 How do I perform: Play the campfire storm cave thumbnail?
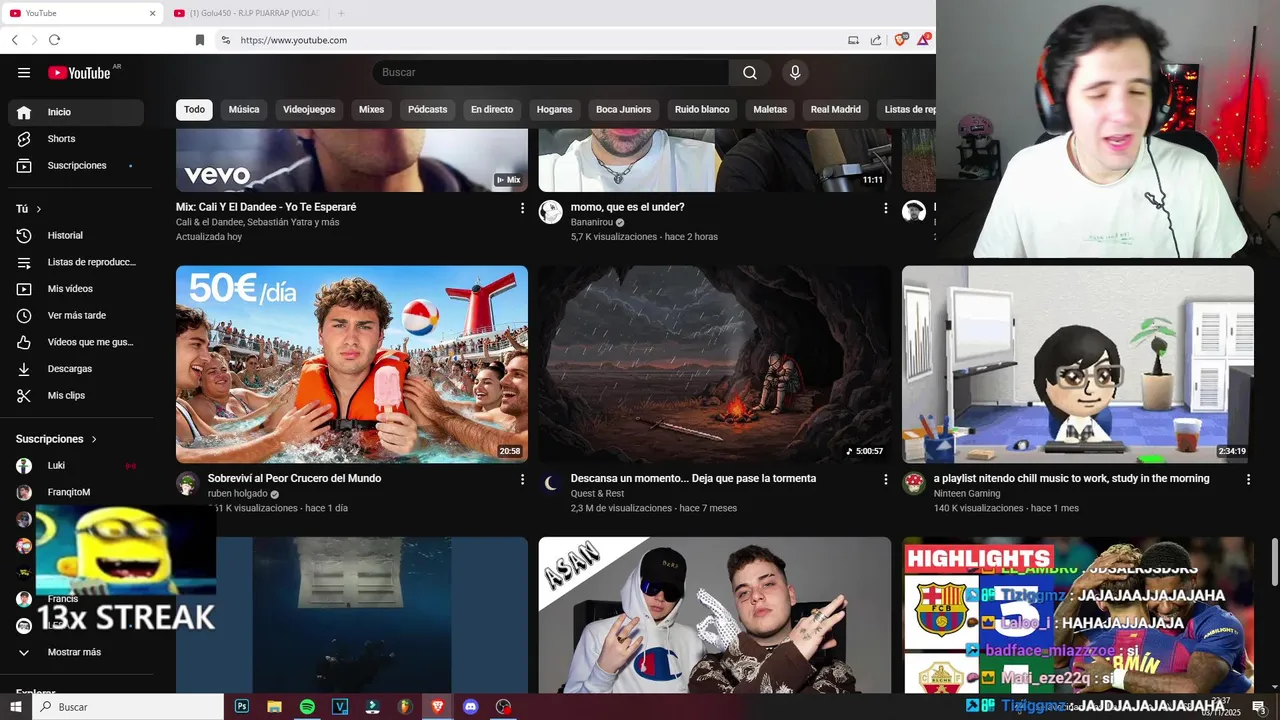point(715,364)
